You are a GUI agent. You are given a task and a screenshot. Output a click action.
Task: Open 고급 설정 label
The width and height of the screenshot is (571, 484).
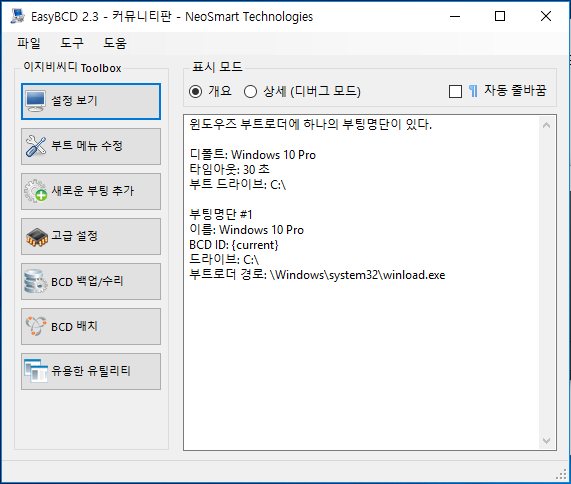pyautogui.click(x=74, y=236)
